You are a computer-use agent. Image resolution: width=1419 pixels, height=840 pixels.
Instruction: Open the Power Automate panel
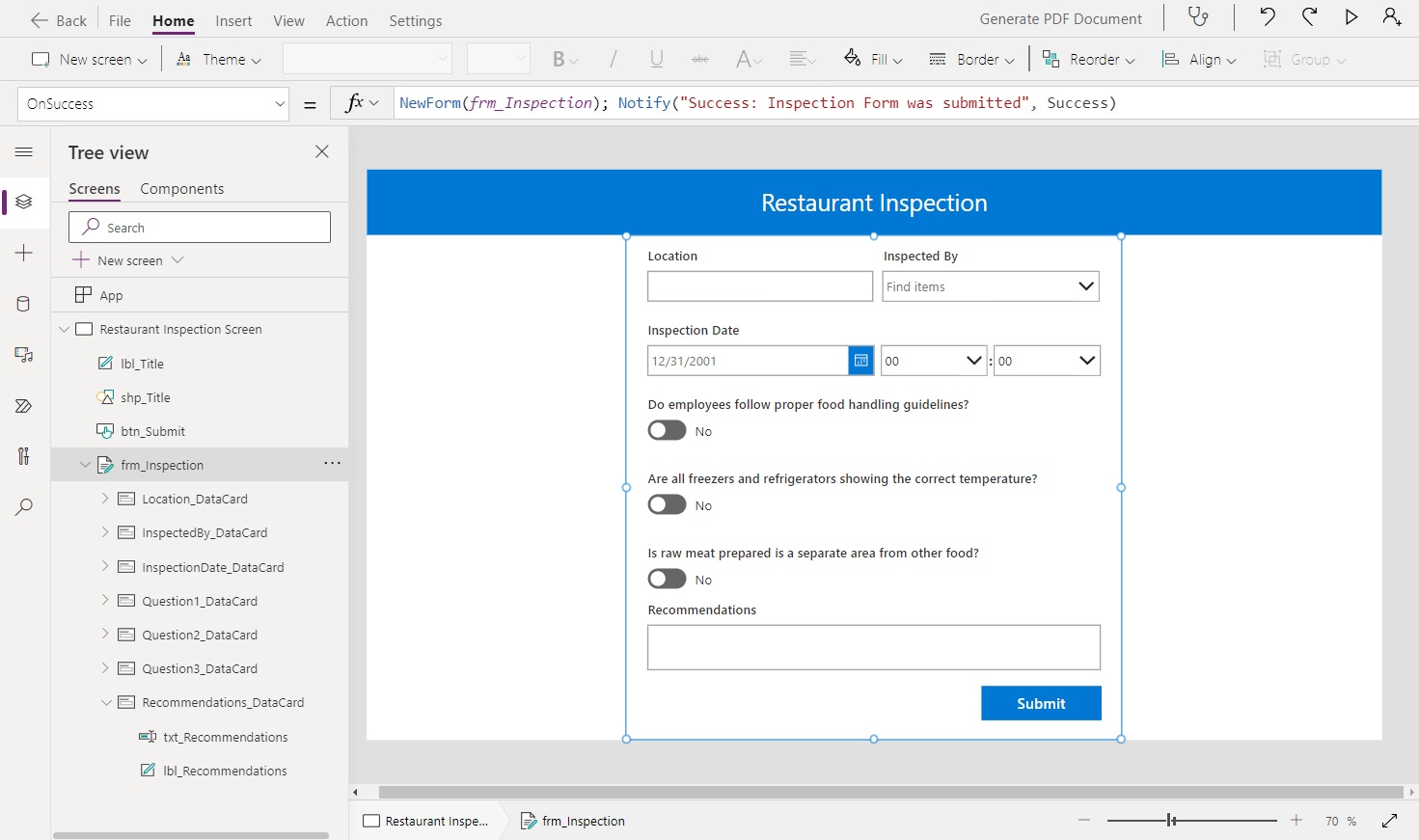click(x=24, y=405)
